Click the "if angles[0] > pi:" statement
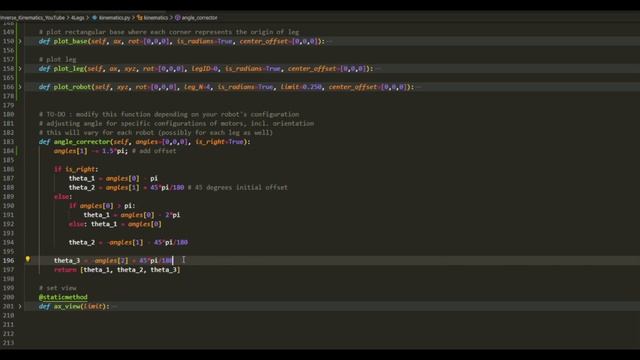The height and width of the screenshot is (360, 640). [x=102, y=206]
